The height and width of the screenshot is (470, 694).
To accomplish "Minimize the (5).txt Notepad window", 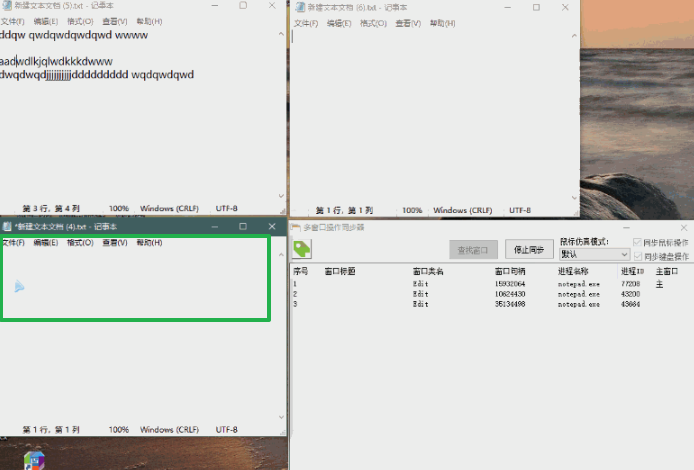I will (215, 5).
